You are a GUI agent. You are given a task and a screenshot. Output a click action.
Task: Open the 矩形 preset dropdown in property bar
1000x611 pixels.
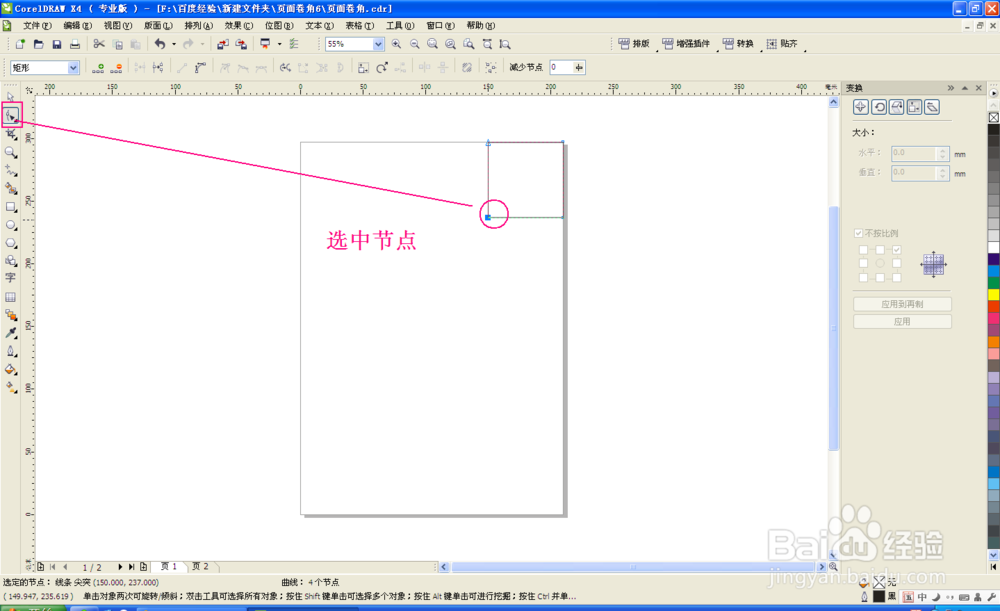click(75, 66)
